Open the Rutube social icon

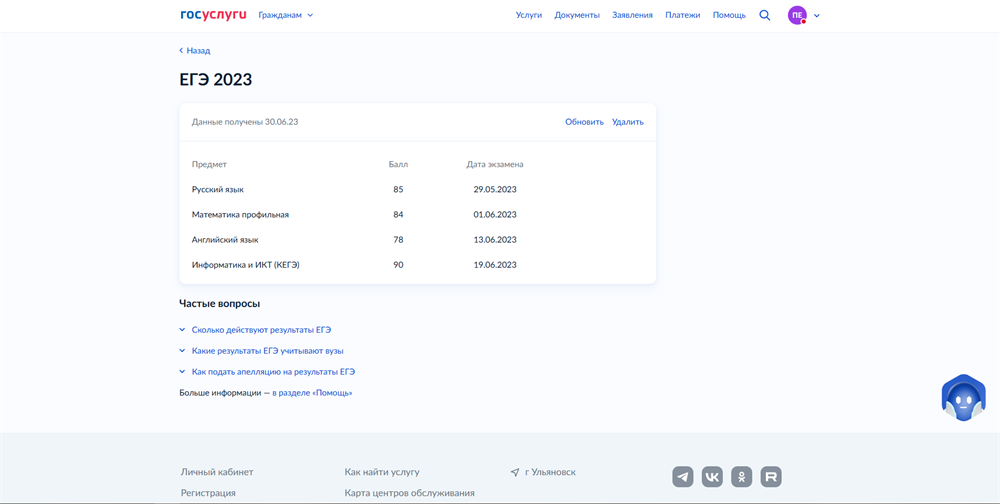771,477
